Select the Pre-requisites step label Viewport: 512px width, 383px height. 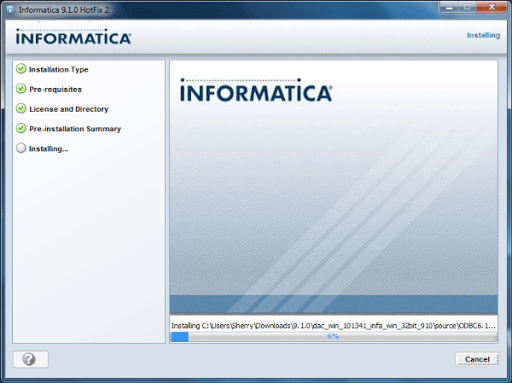55,89
